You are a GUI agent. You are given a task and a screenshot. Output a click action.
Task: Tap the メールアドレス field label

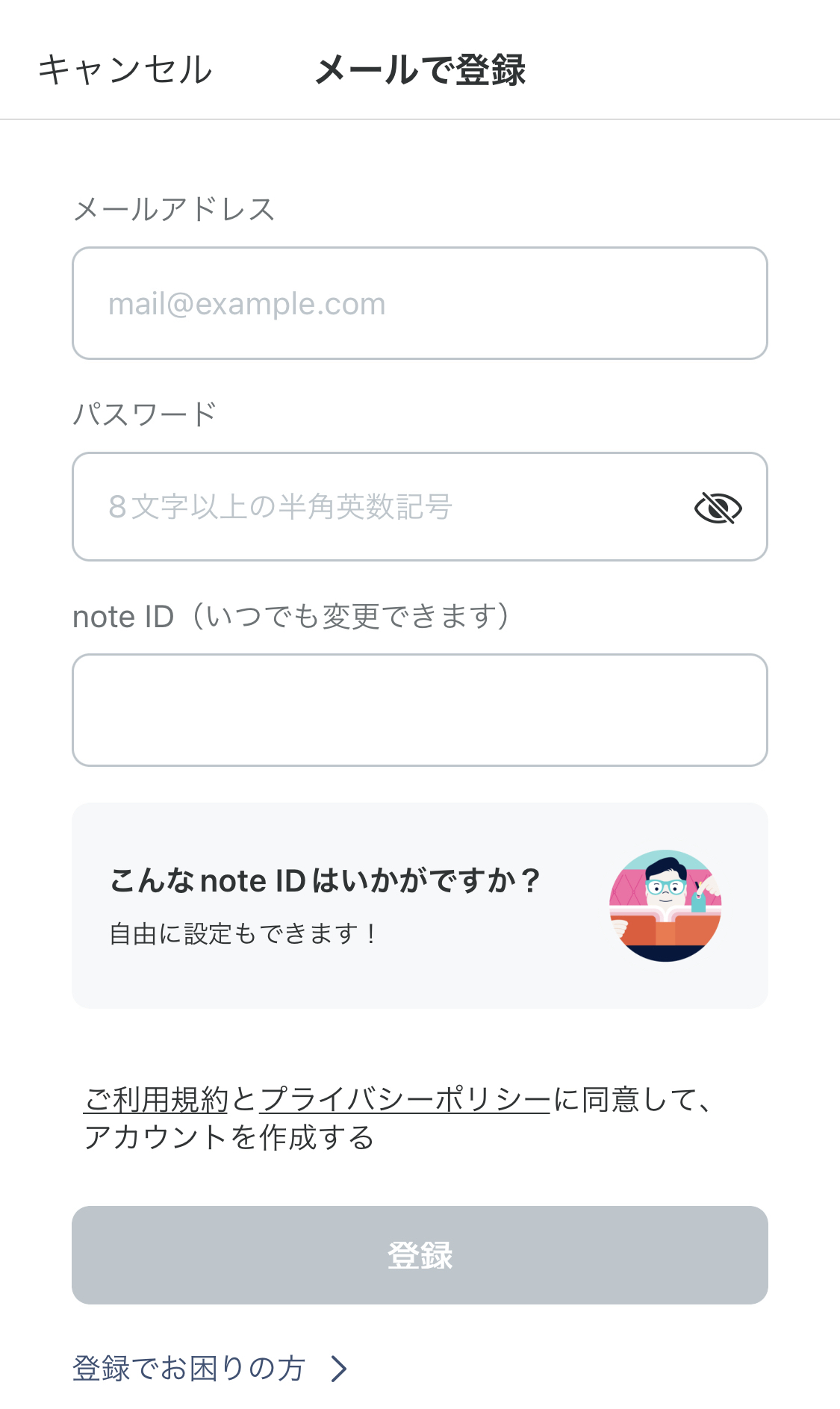click(175, 209)
